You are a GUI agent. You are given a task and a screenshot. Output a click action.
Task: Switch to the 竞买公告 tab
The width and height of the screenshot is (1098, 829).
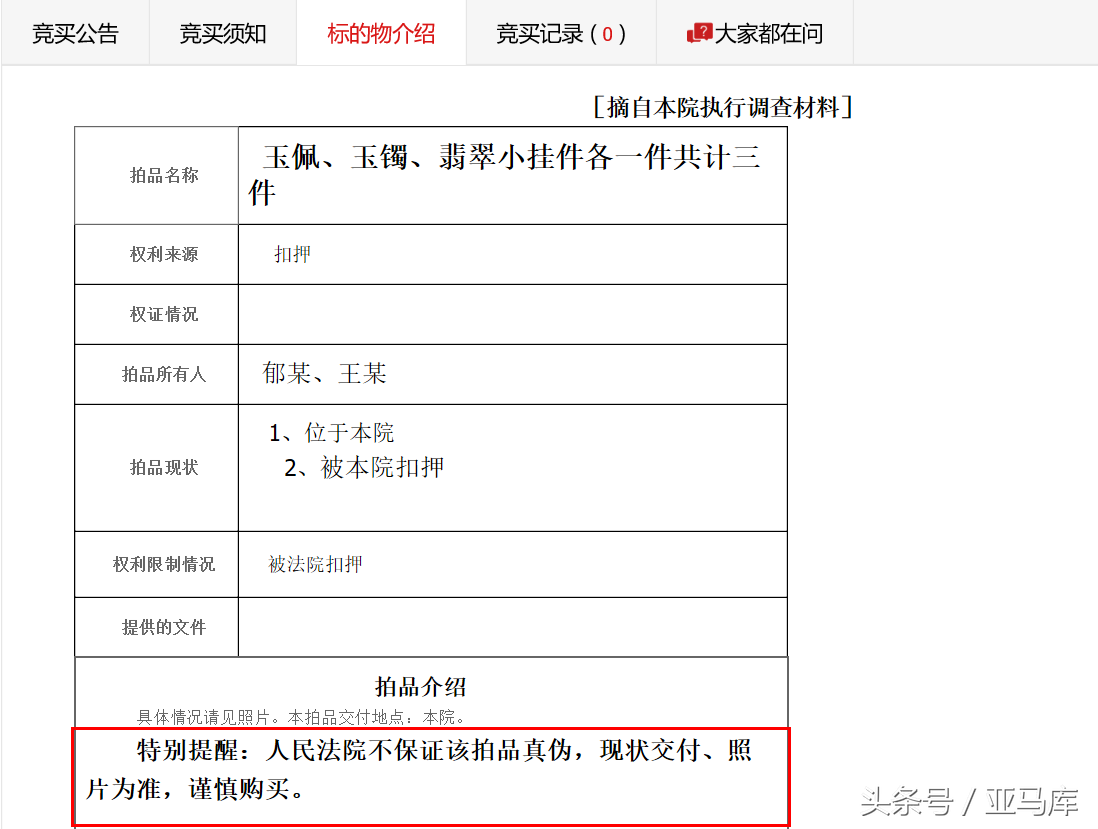[75, 33]
